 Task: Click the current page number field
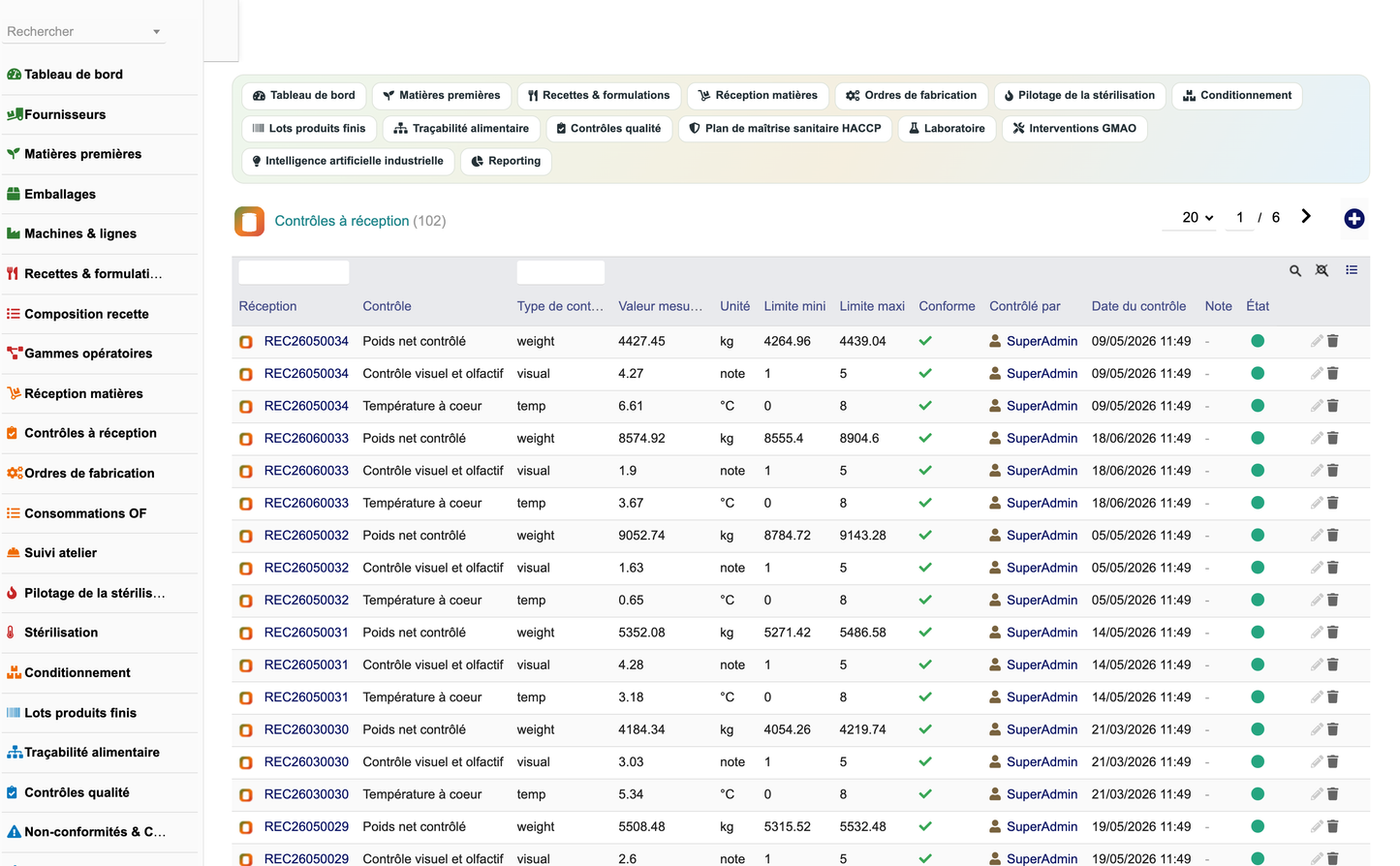1239,218
